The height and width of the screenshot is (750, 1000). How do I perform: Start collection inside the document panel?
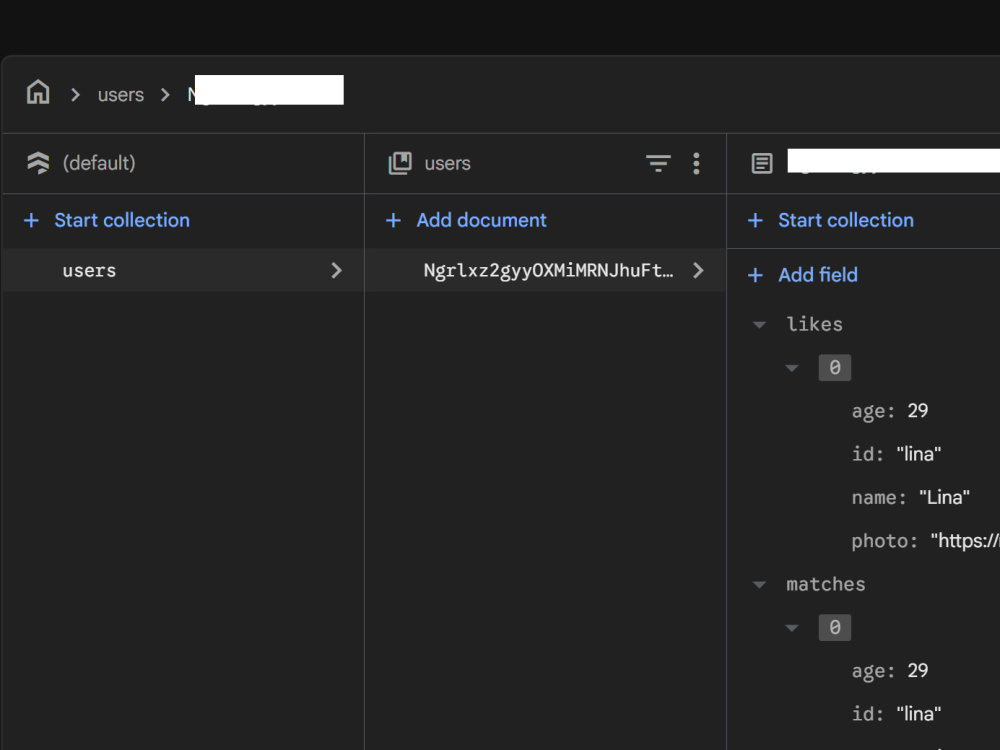pos(830,220)
